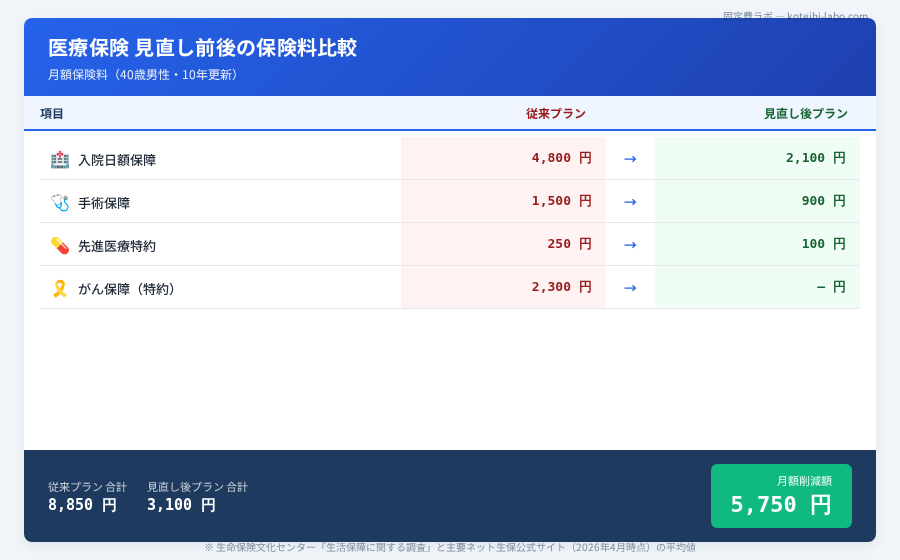Image resolution: width=900 pixels, height=560 pixels.
Task: Click the hospital icon beside 入院日額保障
Action: pos(60,159)
